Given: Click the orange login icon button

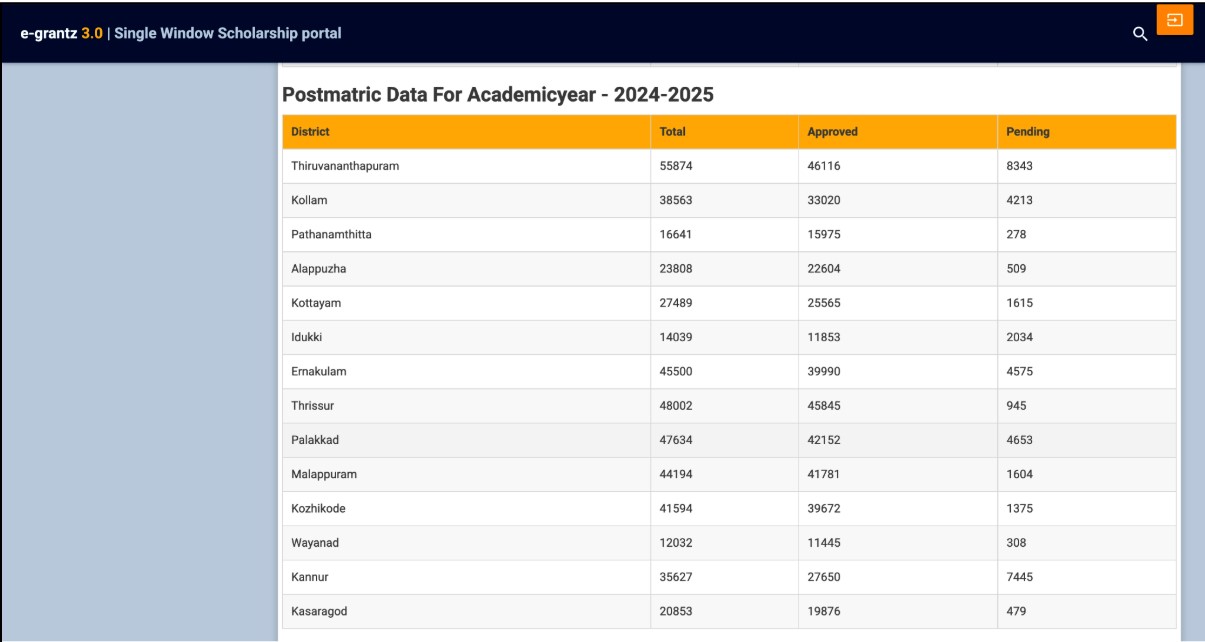Looking at the screenshot, I should click(x=1175, y=20).
